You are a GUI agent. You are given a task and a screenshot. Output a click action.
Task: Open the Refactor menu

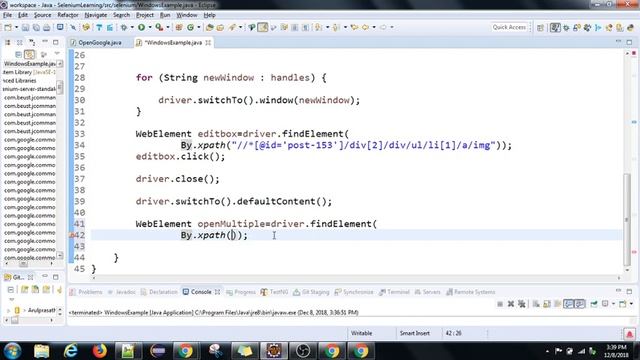click(x=68, y=15)
